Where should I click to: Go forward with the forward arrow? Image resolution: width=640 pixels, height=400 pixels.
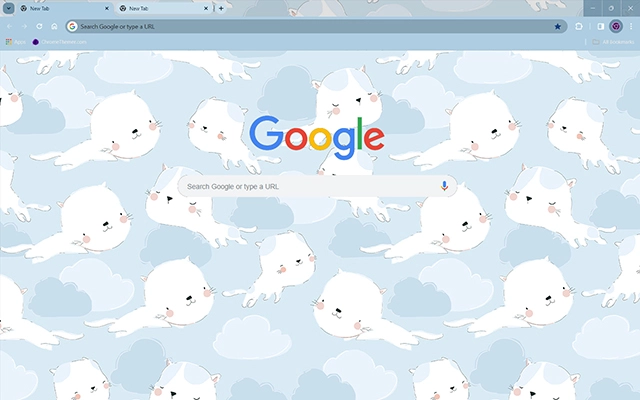[x=24, y=27]
